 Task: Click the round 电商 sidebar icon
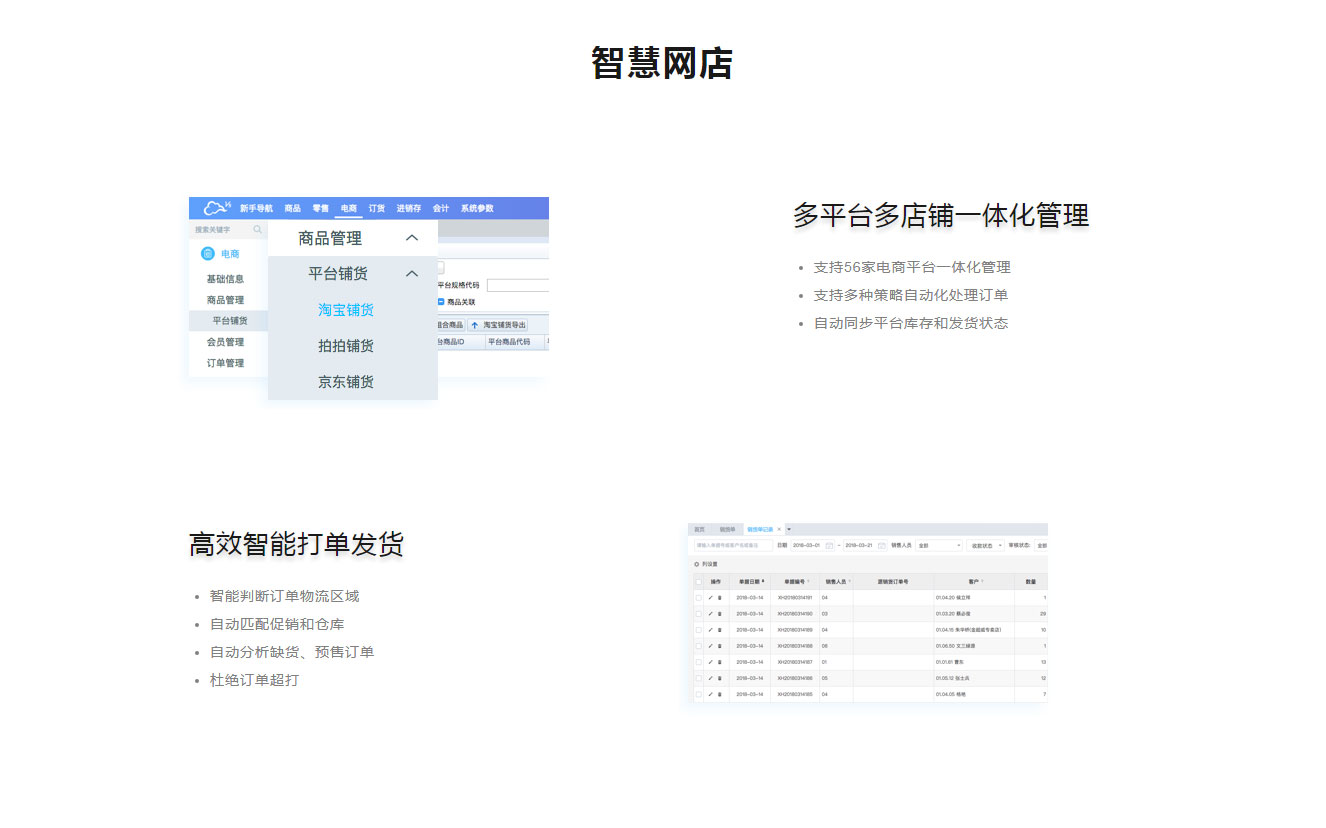pyautogui.click(x=208, y=254)
